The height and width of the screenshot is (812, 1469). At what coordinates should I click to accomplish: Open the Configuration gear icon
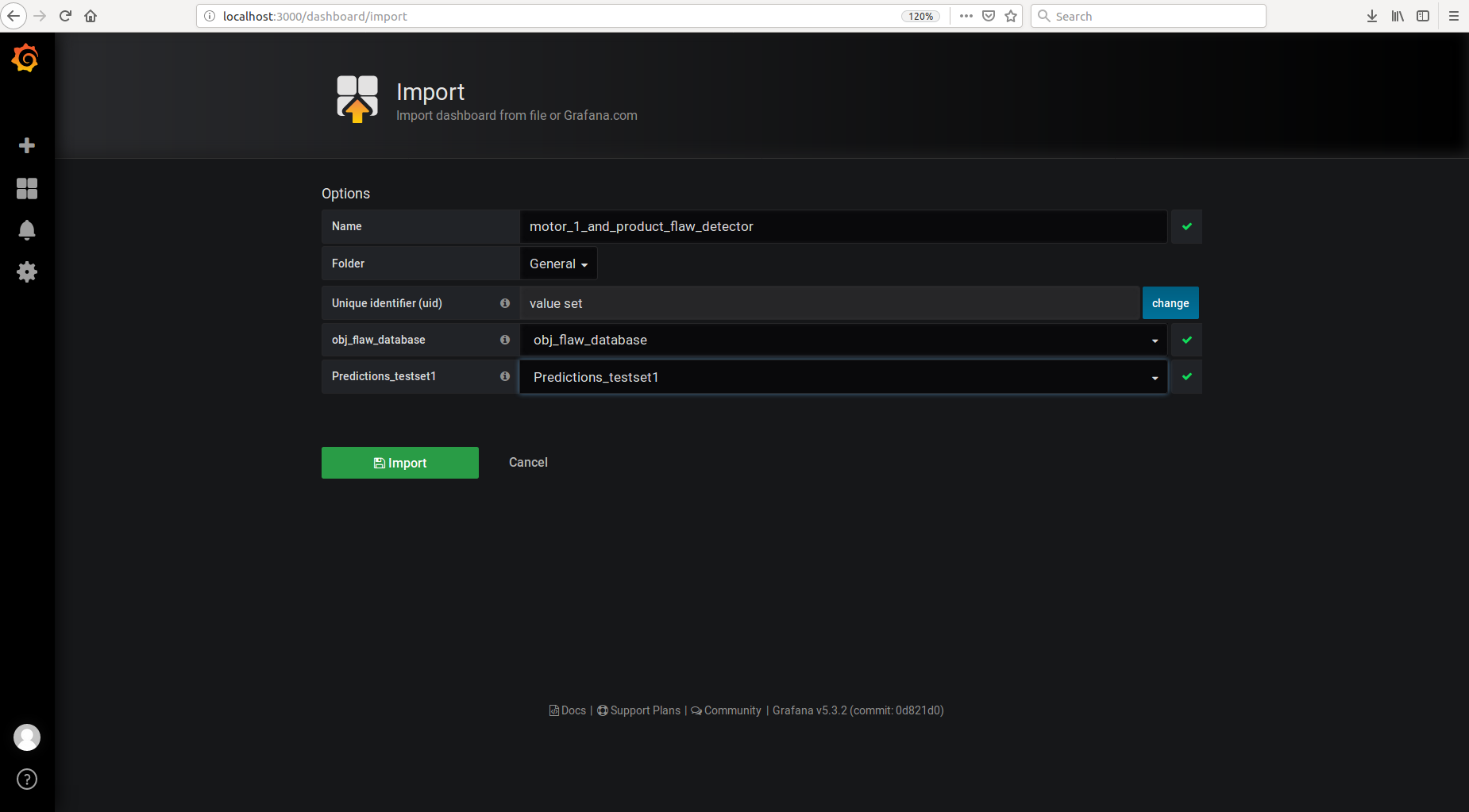[x=27, y=272]
